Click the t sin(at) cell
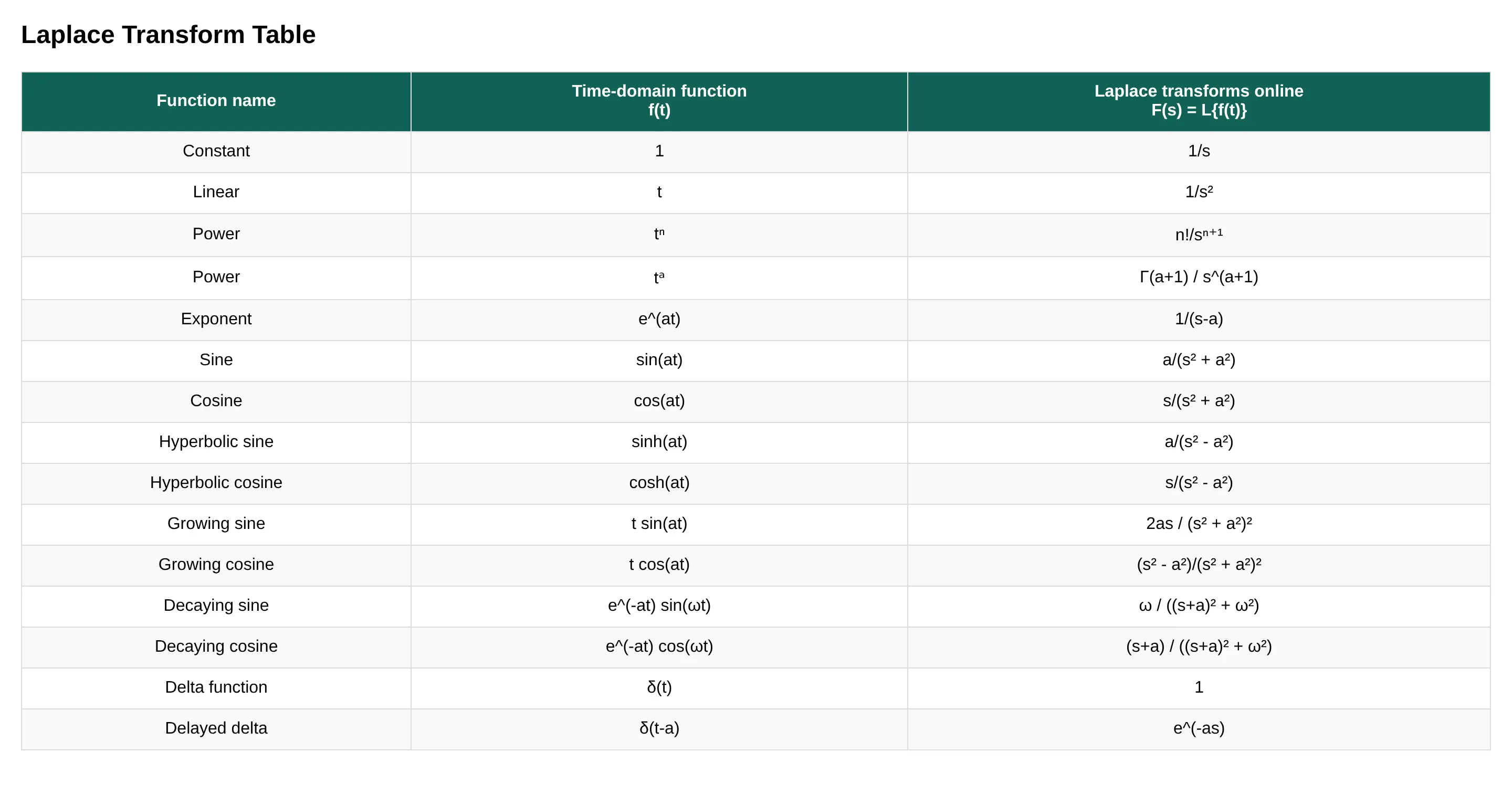The height and width of the screenshot is (806, 1512). click(658, 523)
